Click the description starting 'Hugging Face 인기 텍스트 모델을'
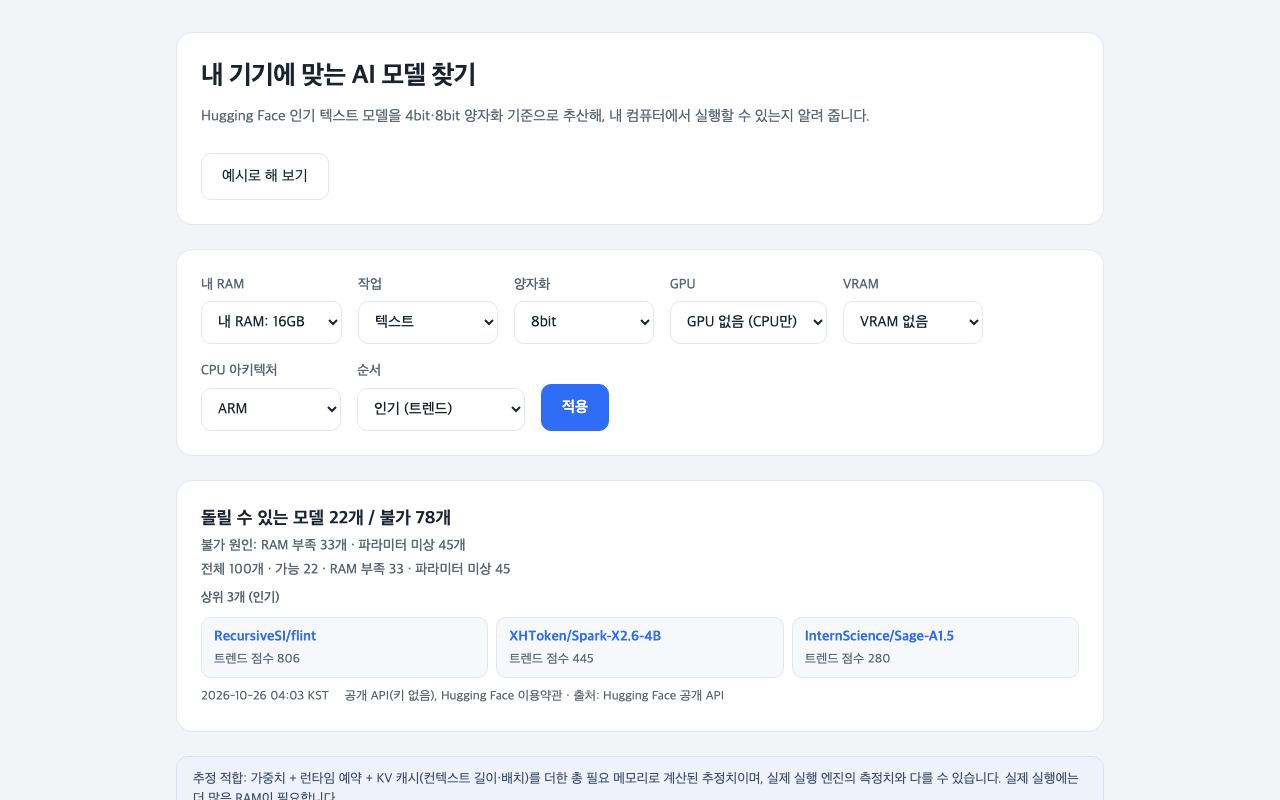 [535, 116]
